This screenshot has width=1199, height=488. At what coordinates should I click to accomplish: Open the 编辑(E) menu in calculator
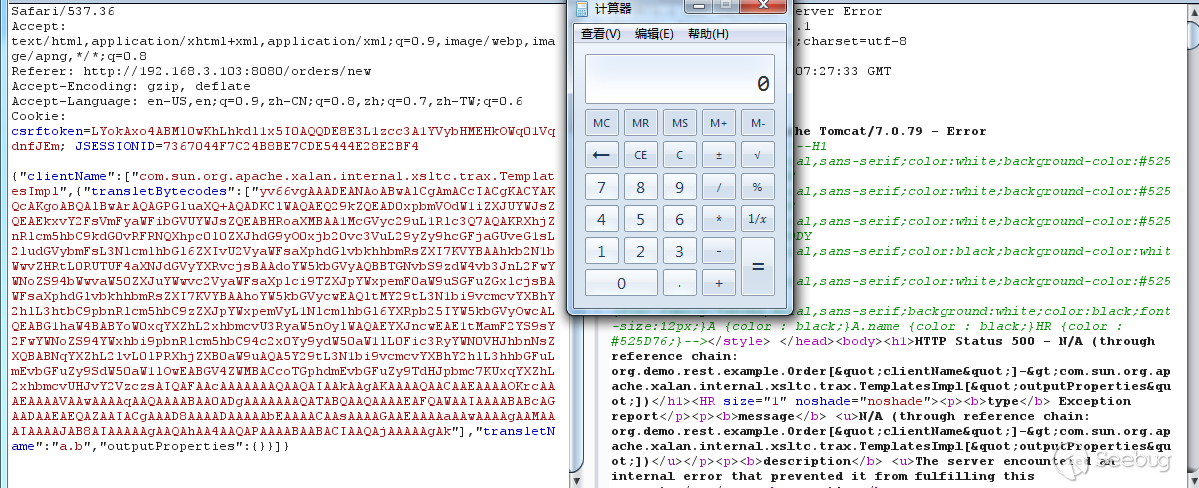654,34
